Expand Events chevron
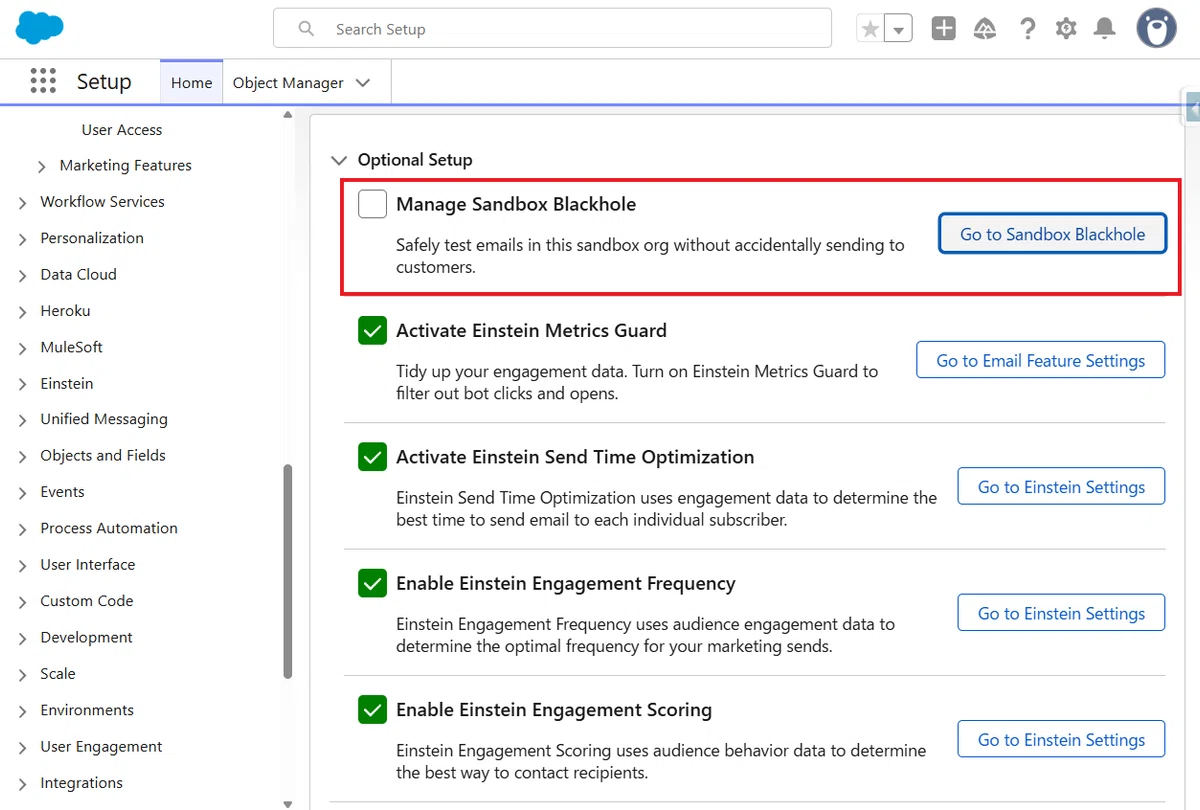1200x810 pixels. coord(23,493)
